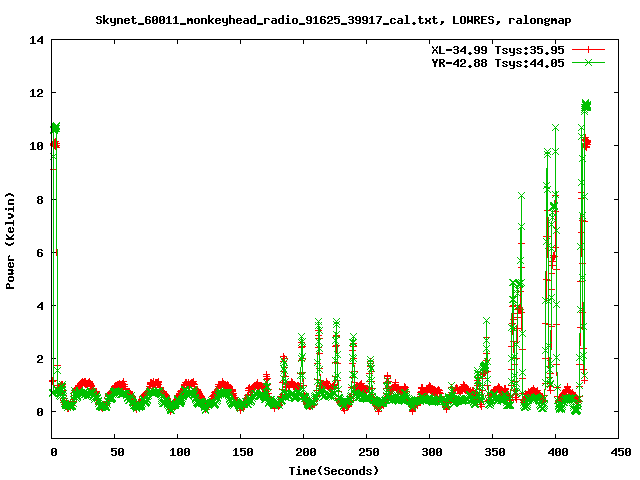
Task: Click the x-axis tick label 200
Action: (x=306, y=452)
